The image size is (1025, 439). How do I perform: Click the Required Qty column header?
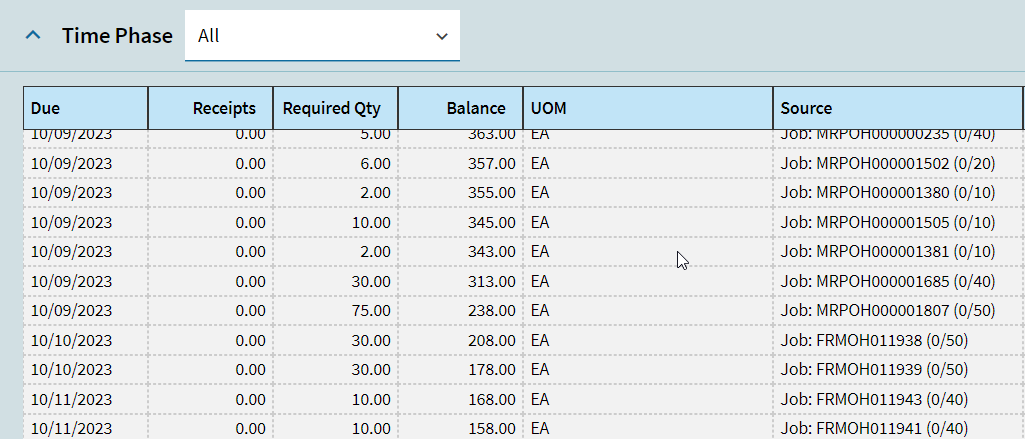coord(335,108)
